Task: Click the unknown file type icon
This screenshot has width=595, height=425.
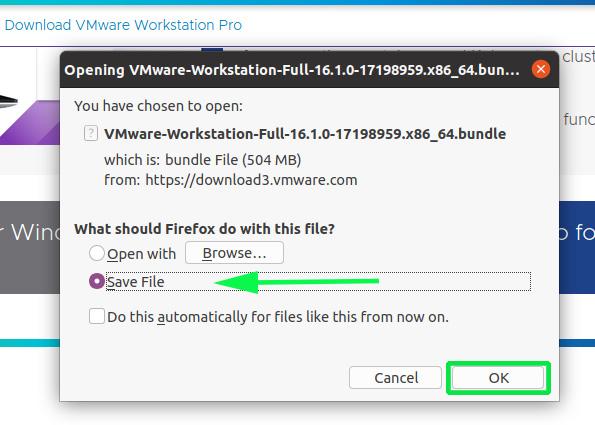Action: [91, 134]
